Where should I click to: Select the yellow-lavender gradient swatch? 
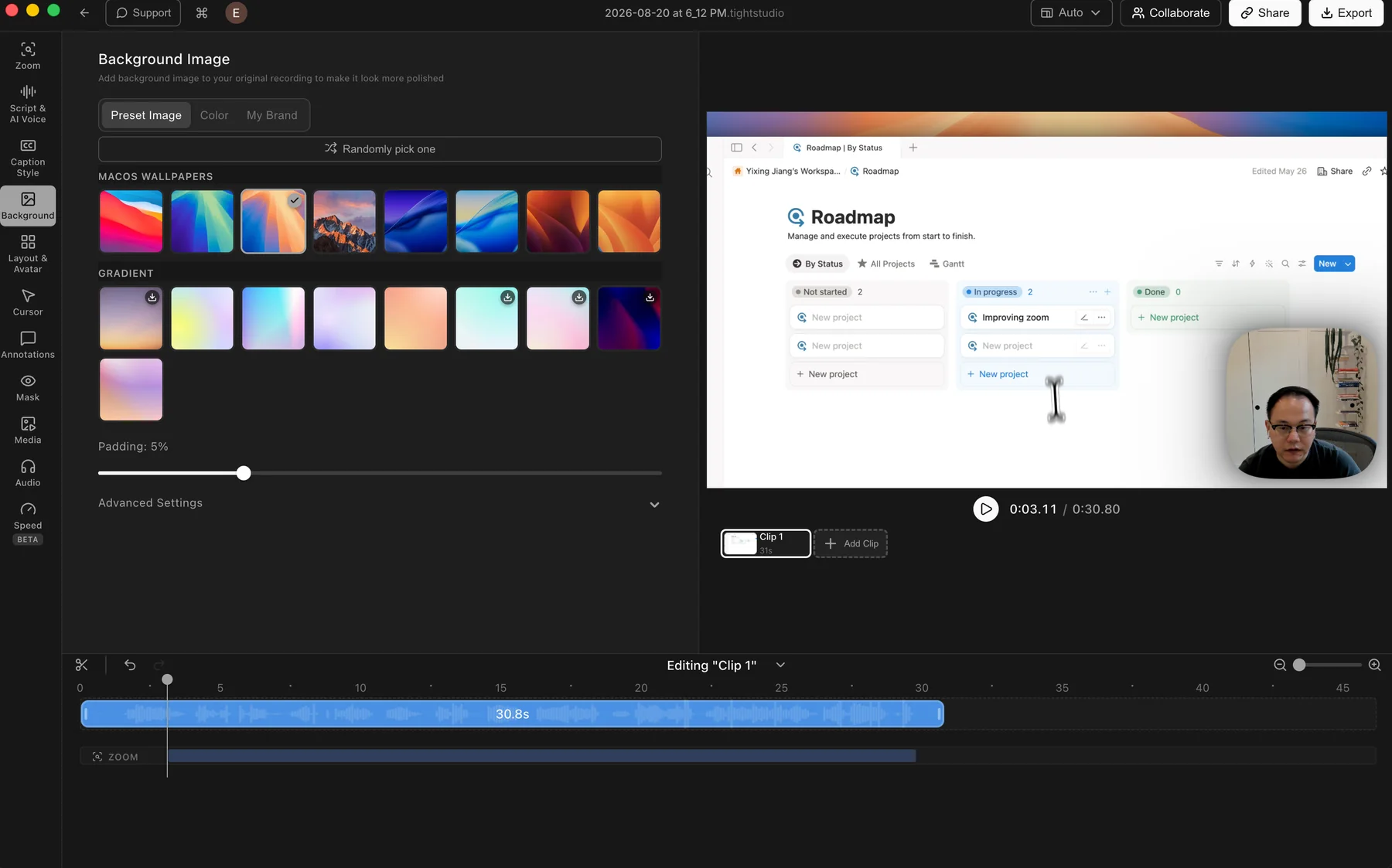point(202,318)
